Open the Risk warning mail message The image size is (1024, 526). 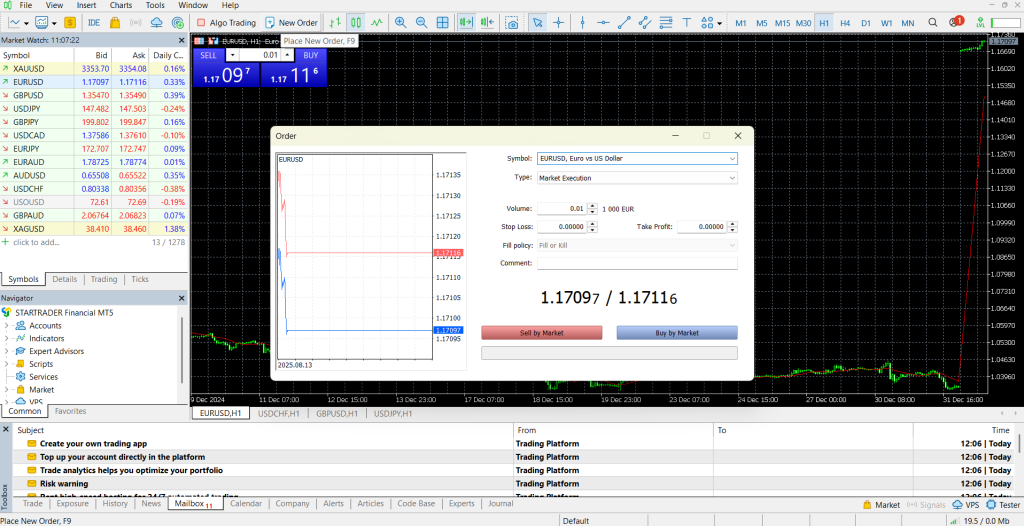click(64, 484)
